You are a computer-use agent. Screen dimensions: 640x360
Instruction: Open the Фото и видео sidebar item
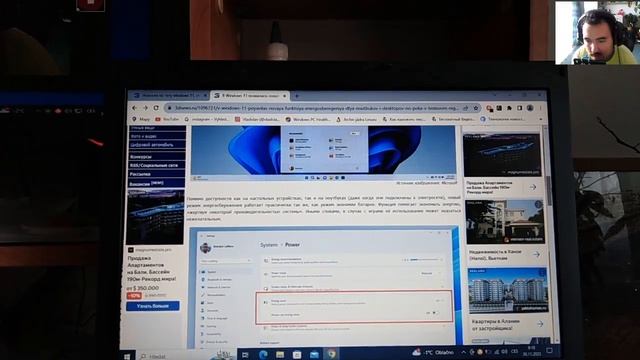pos(157,136)
